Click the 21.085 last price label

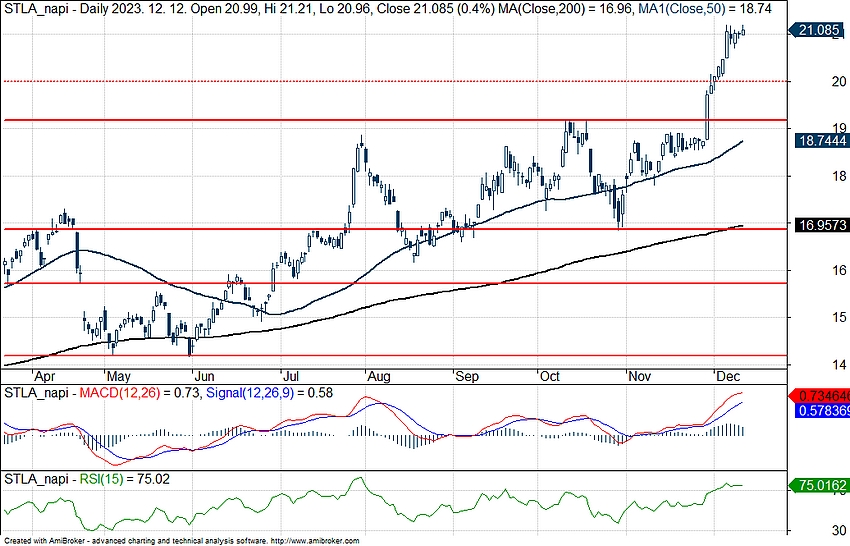tap(817, 30)
